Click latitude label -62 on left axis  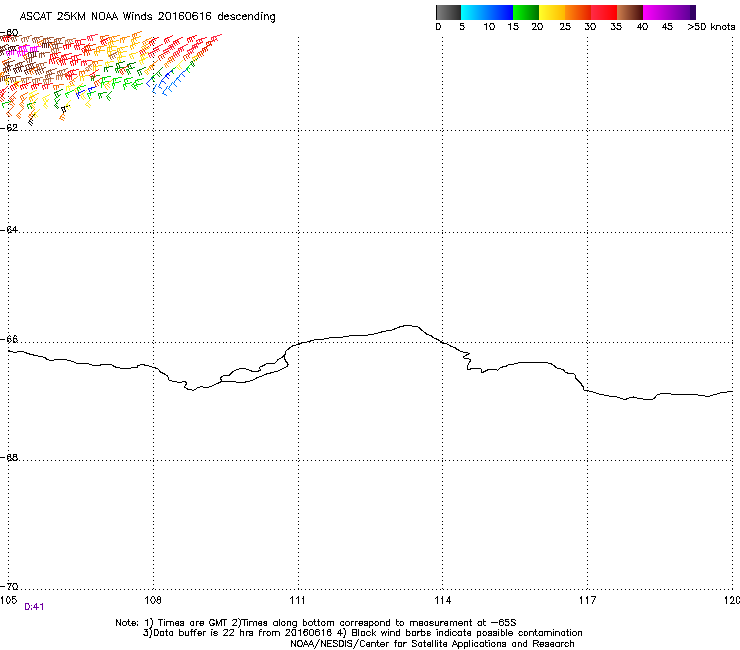9,128
